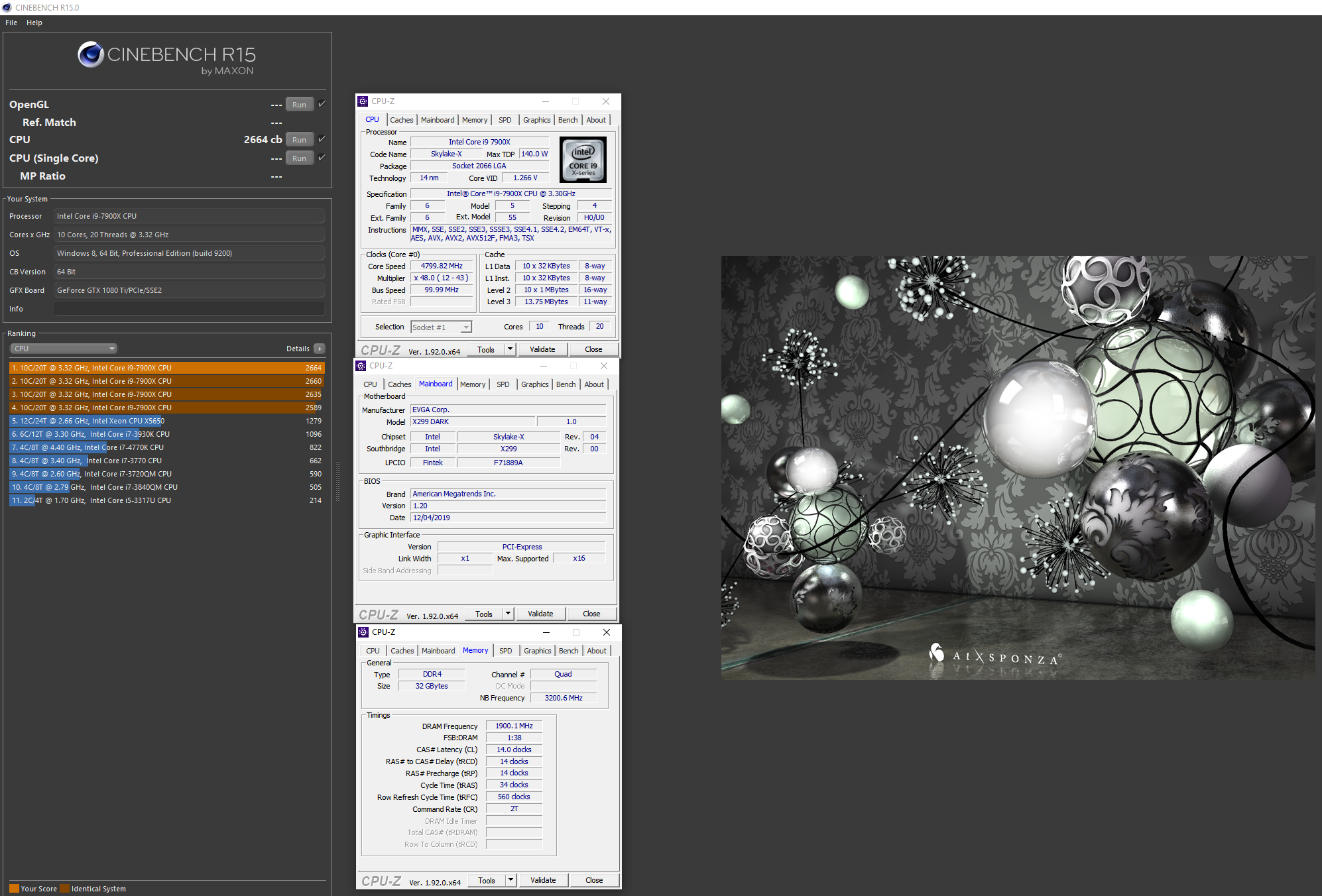Select ranking entry Intel Core i7-3720QM
This screenshot has width=1322, height=896.
point(167,474)
